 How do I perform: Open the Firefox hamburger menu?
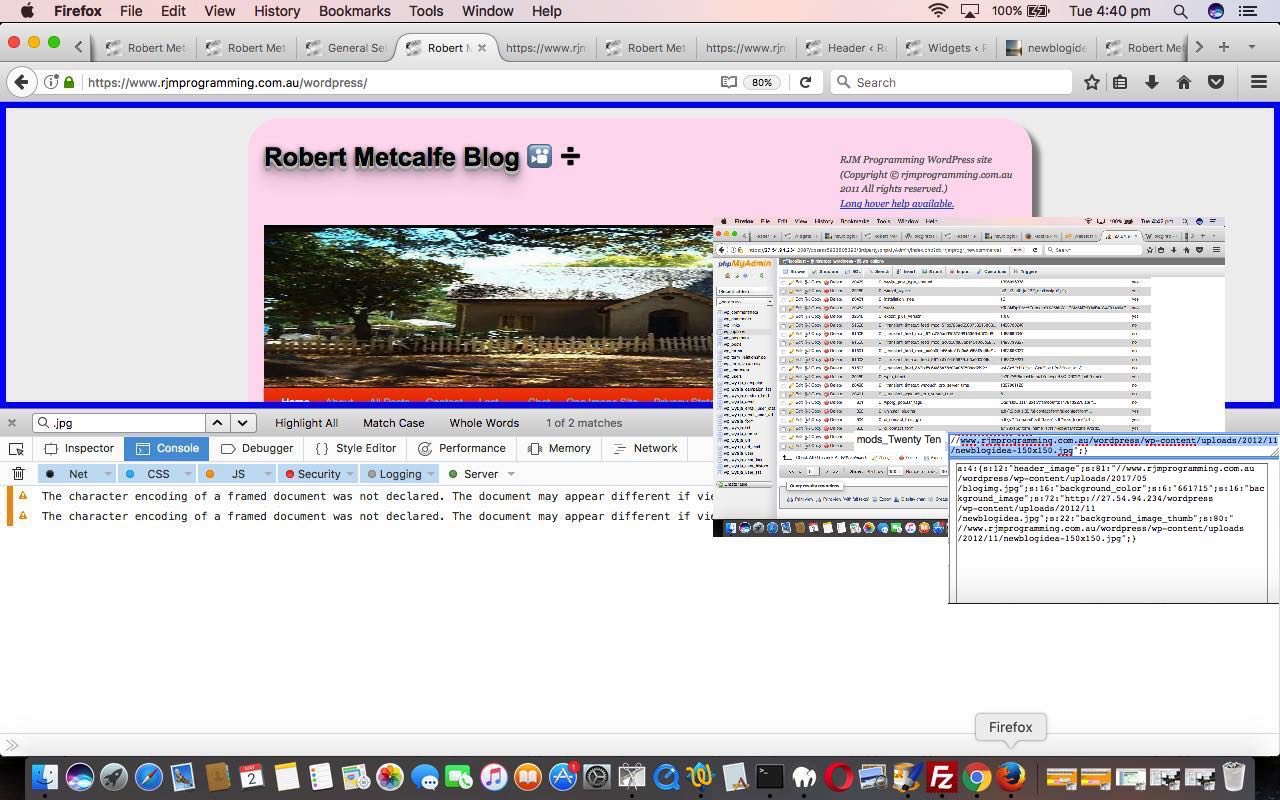[x=1259, y=82]
